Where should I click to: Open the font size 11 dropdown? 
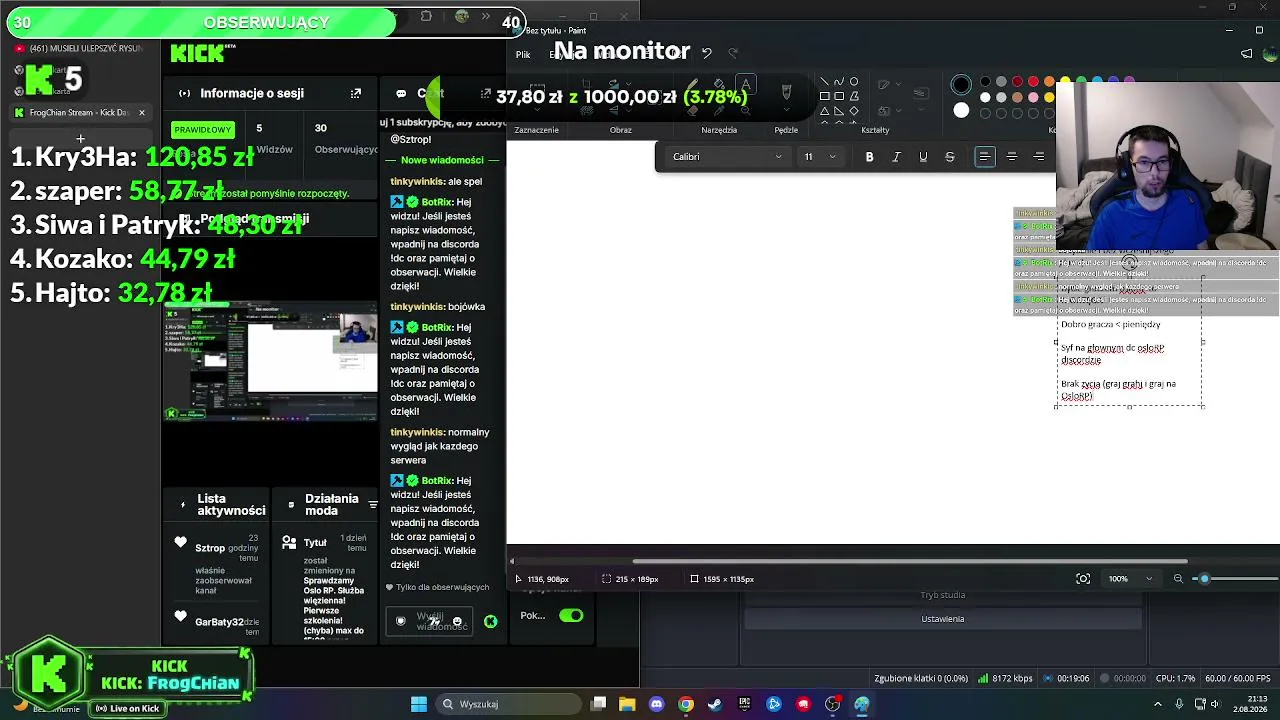[x=819, y=157]
